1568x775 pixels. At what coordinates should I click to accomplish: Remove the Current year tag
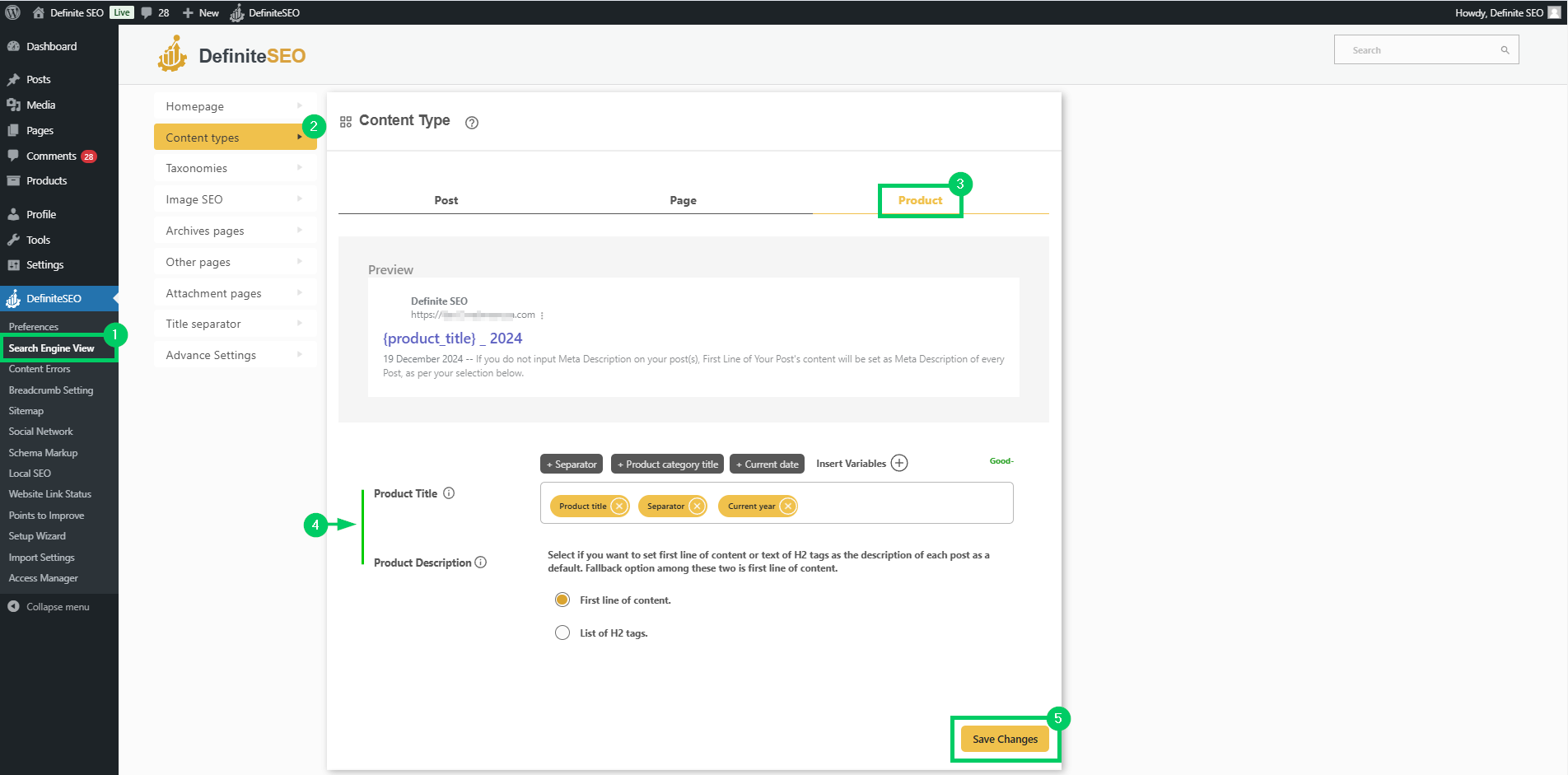pyautogui.click(x=787, y=506)
